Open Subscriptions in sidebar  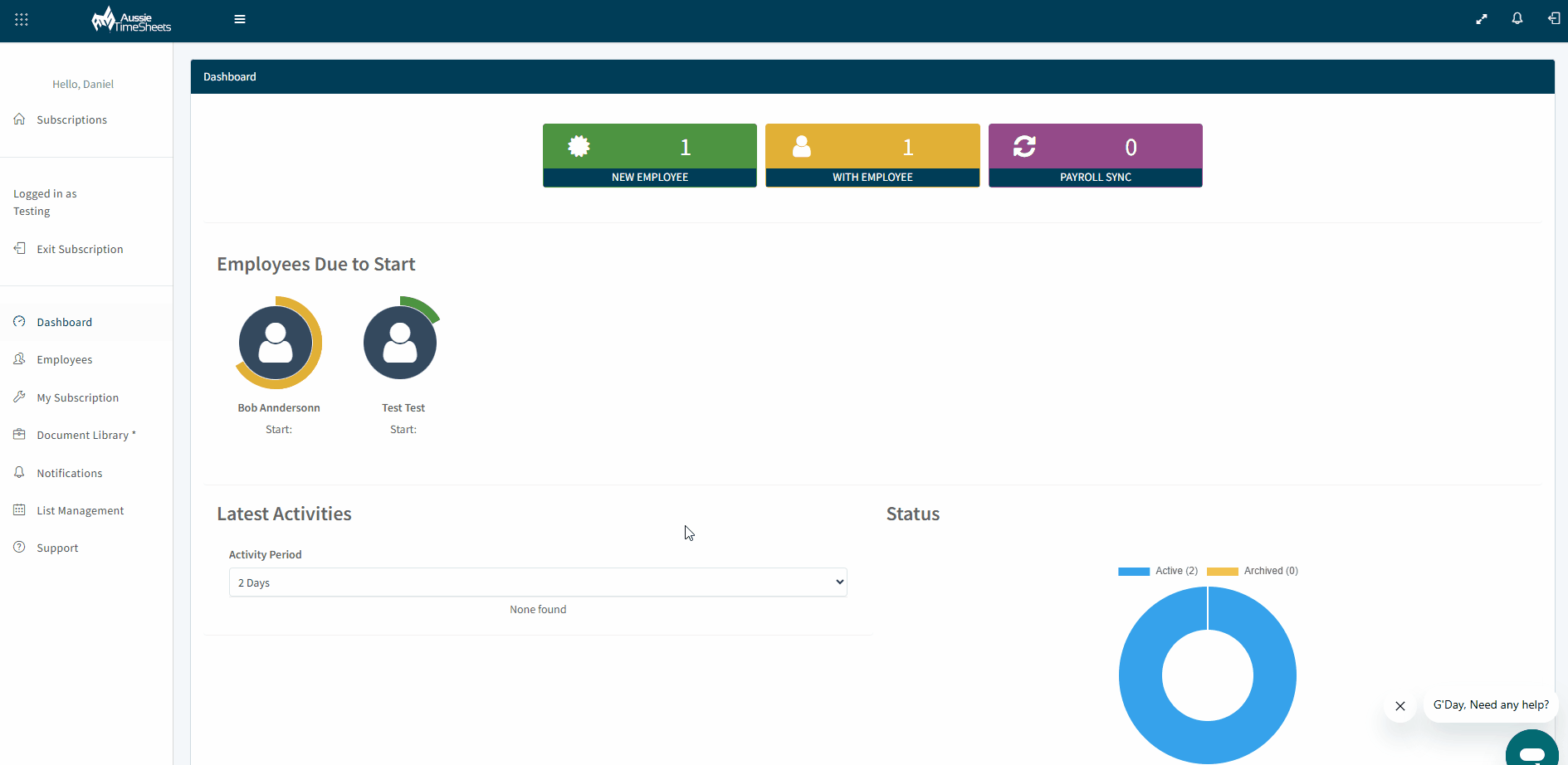pyautogui.click(x=72, y=119)
